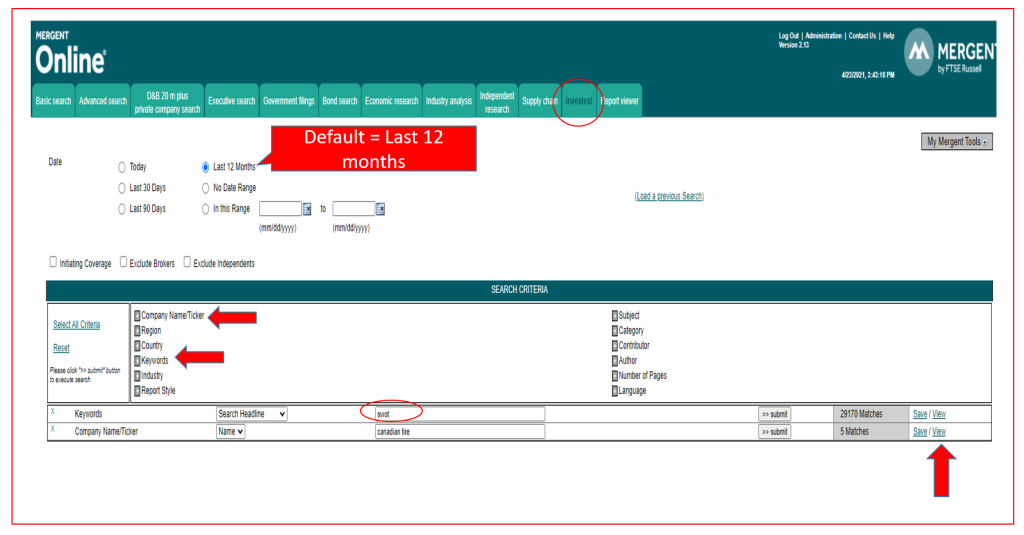The height and width of the screenshot is (535, 1024).
Task: Click Save for the 29170 Matches row
Action: (x=920, y=414)
